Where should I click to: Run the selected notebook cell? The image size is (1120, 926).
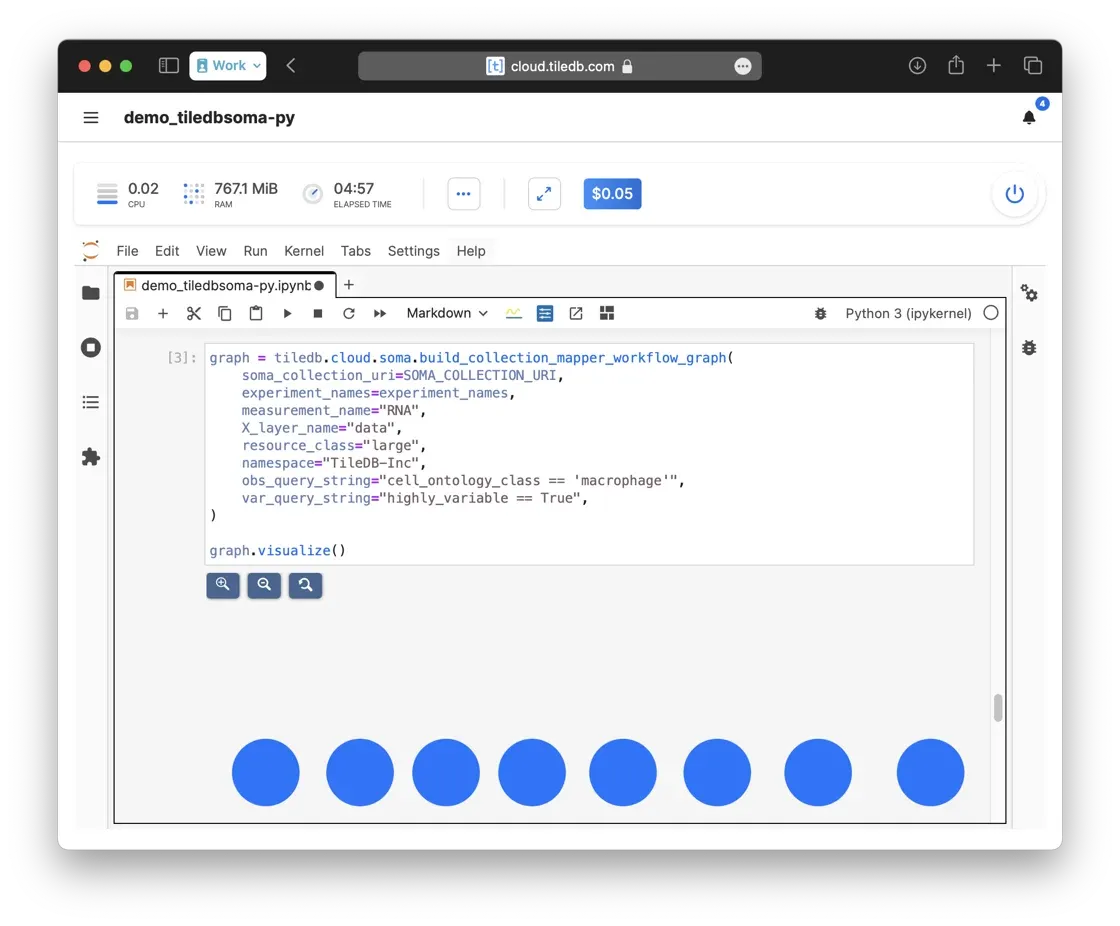coord(287,313)
